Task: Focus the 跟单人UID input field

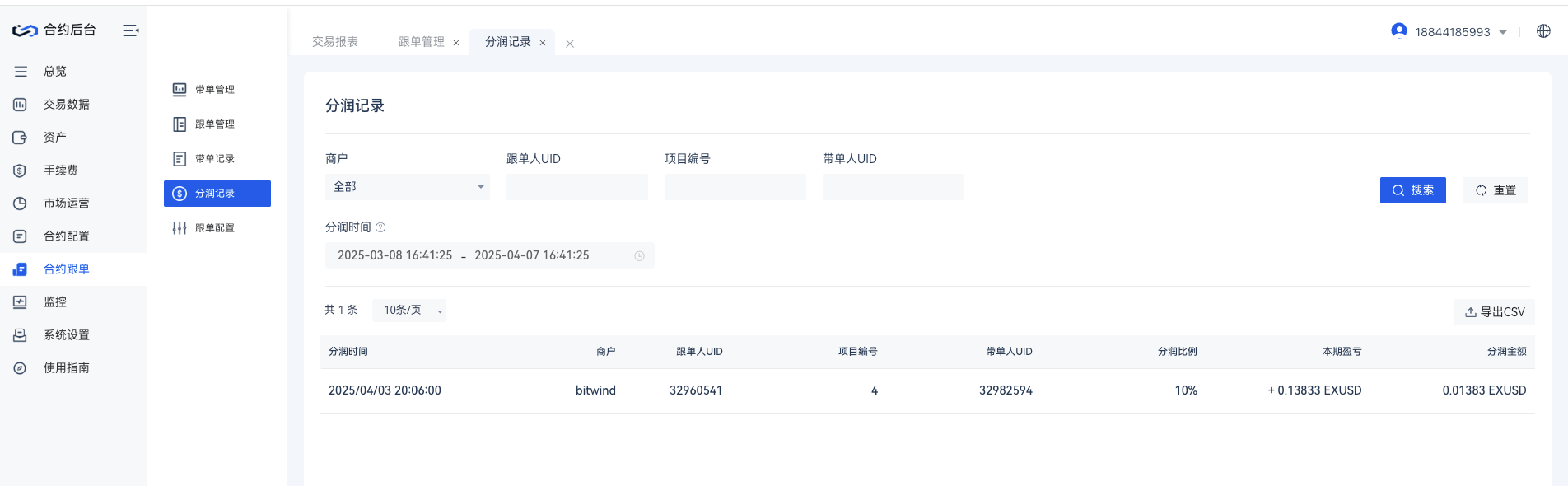Action: [577, 187]
